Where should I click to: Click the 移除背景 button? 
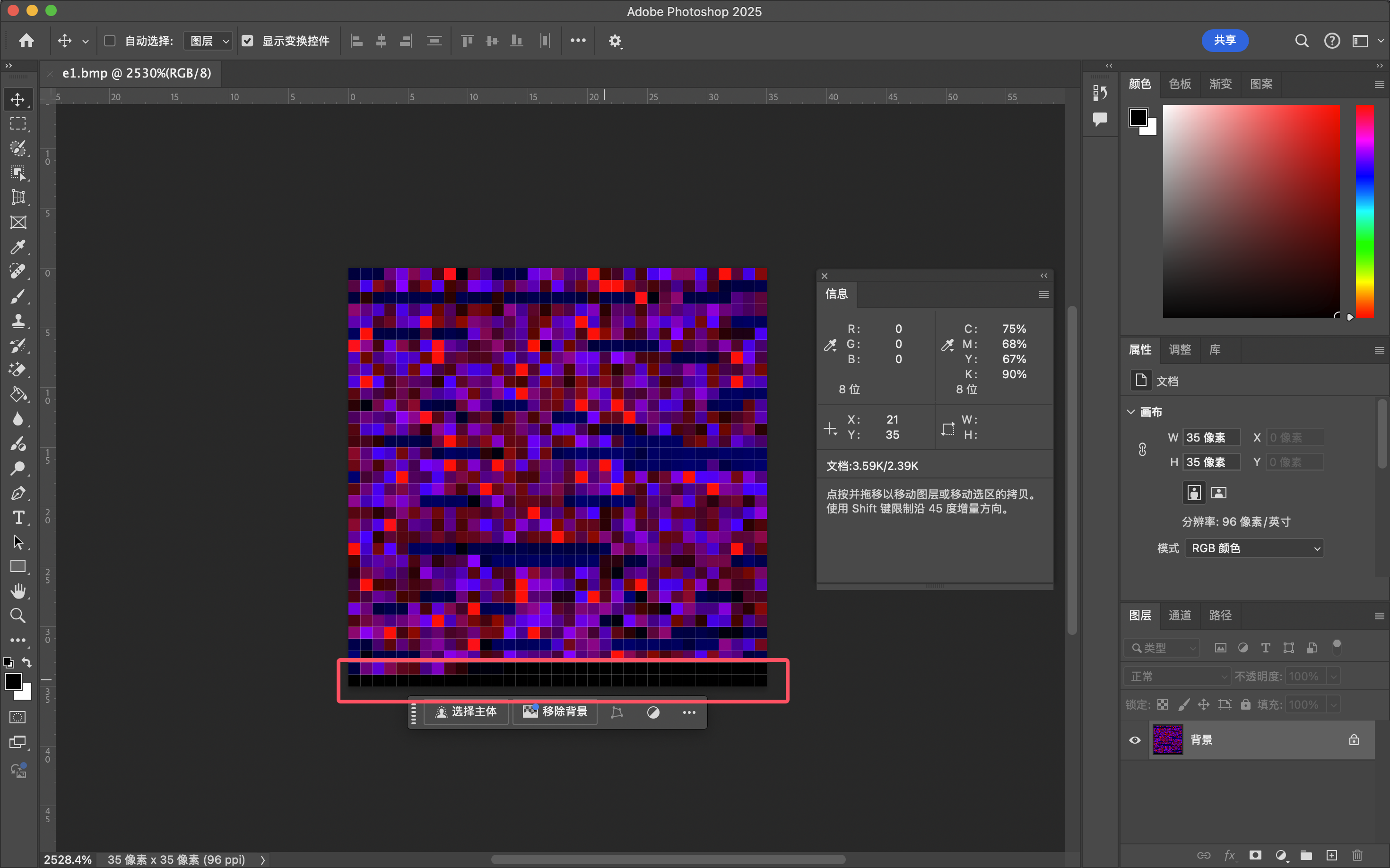555,712
